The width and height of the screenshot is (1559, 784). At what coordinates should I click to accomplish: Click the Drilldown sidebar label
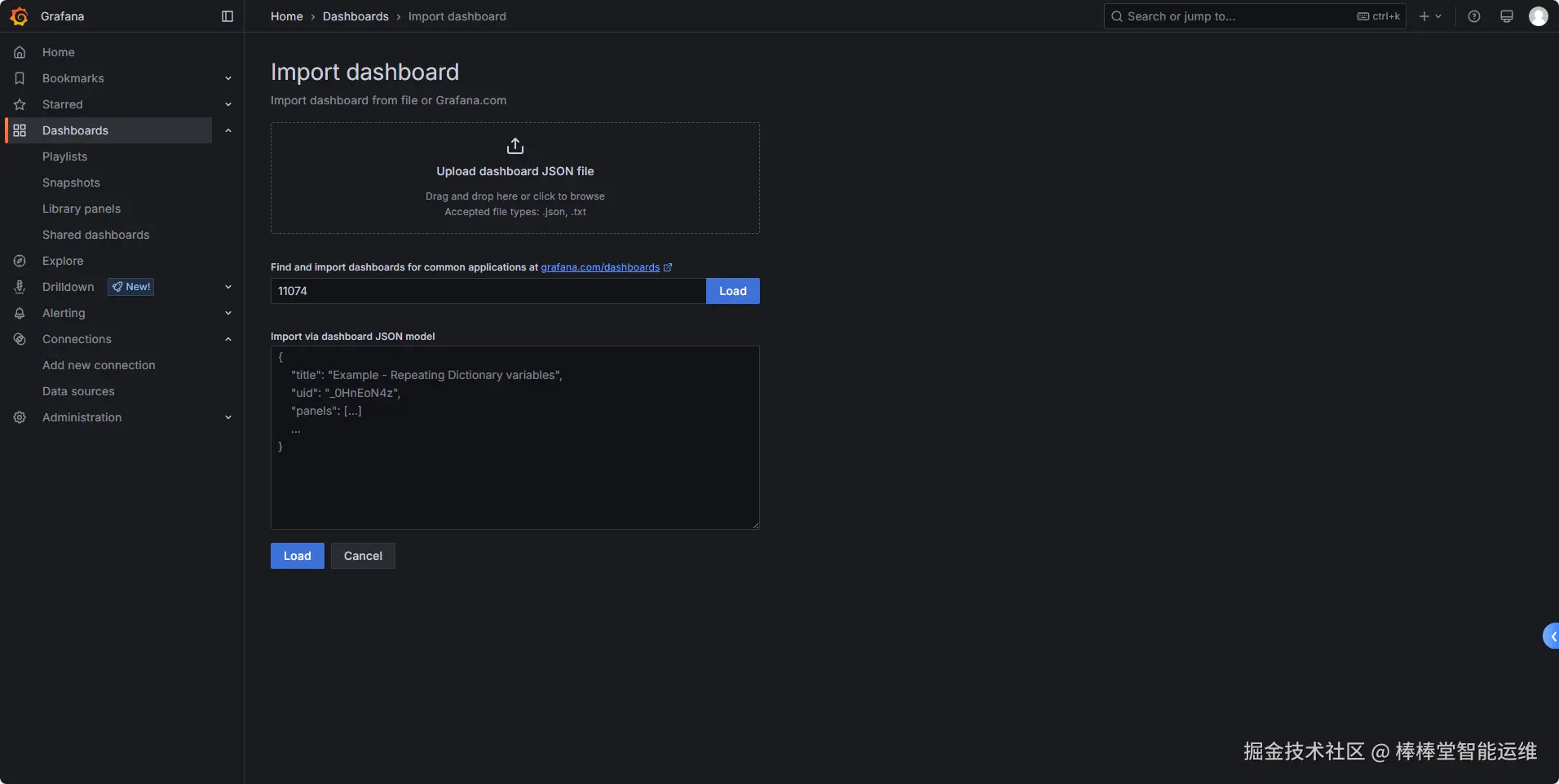click(68, 287)
